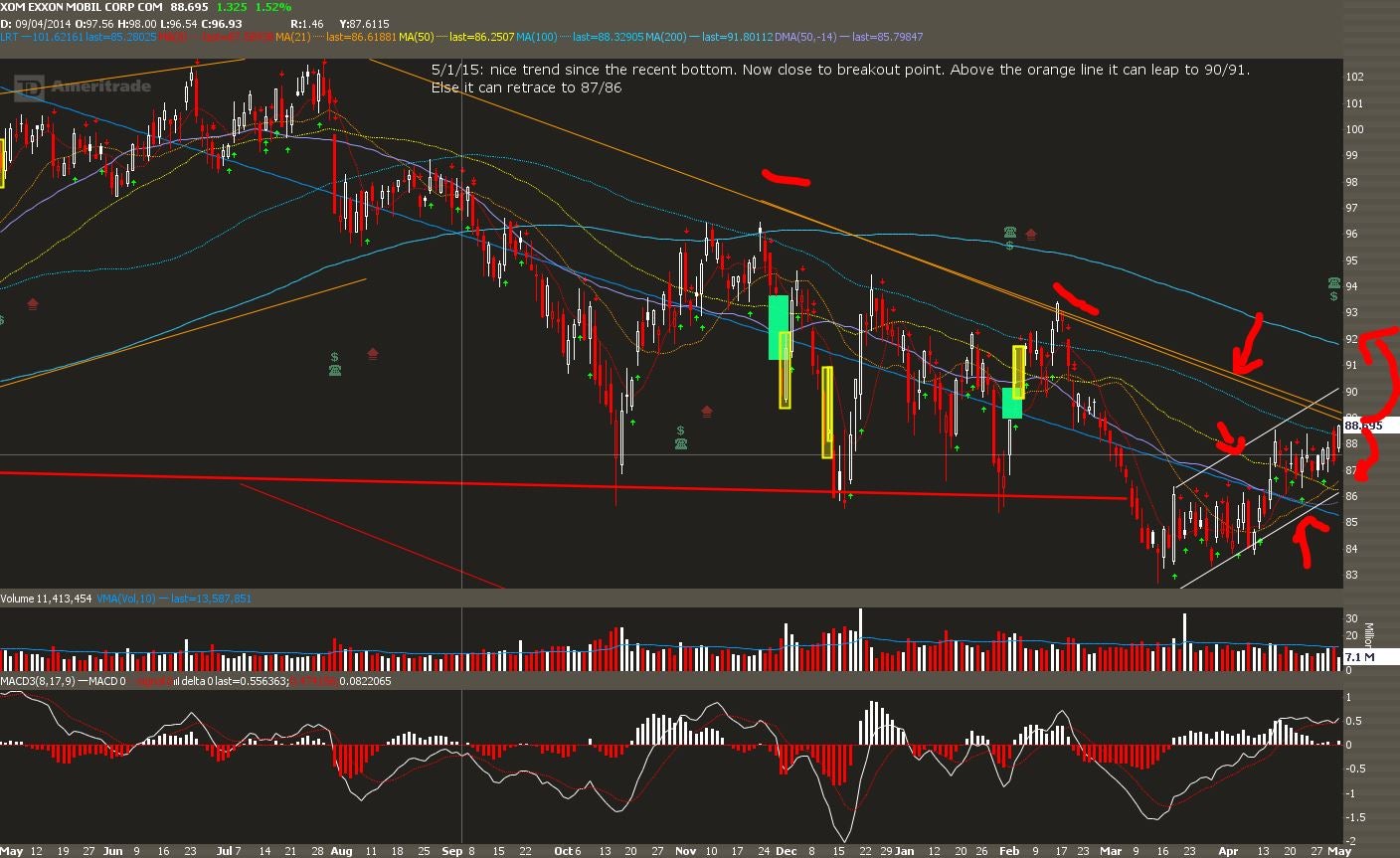The width and height of the screenshot is (1400, 858).
Task: Select the MA(200) indicator label
Action: [x=666, y=37]
